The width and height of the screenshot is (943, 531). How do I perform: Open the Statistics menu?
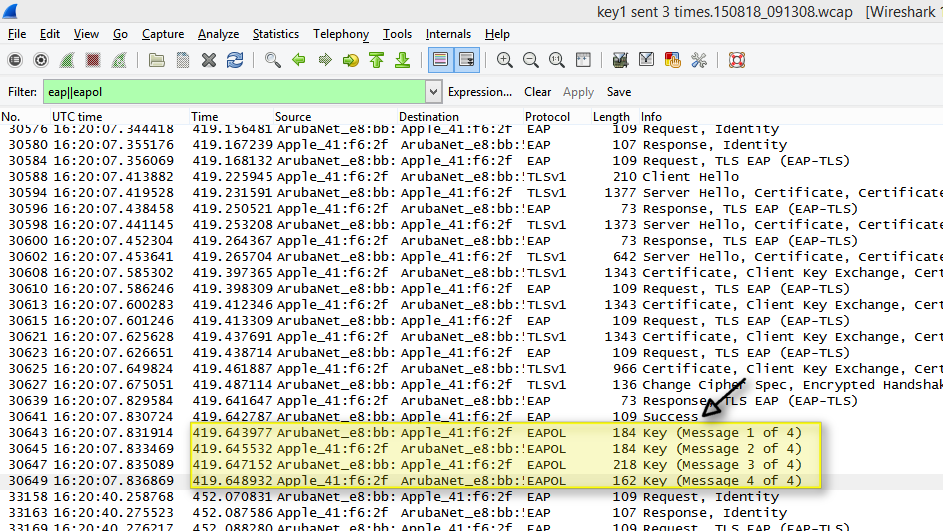pyautogui.click(x=275, y=34)
